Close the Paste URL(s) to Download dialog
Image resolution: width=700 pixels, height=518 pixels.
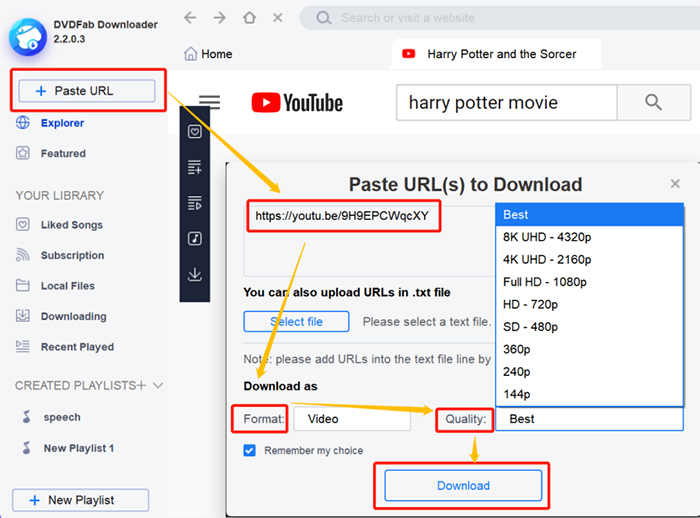pyautogui.click(x=675, y=184)
